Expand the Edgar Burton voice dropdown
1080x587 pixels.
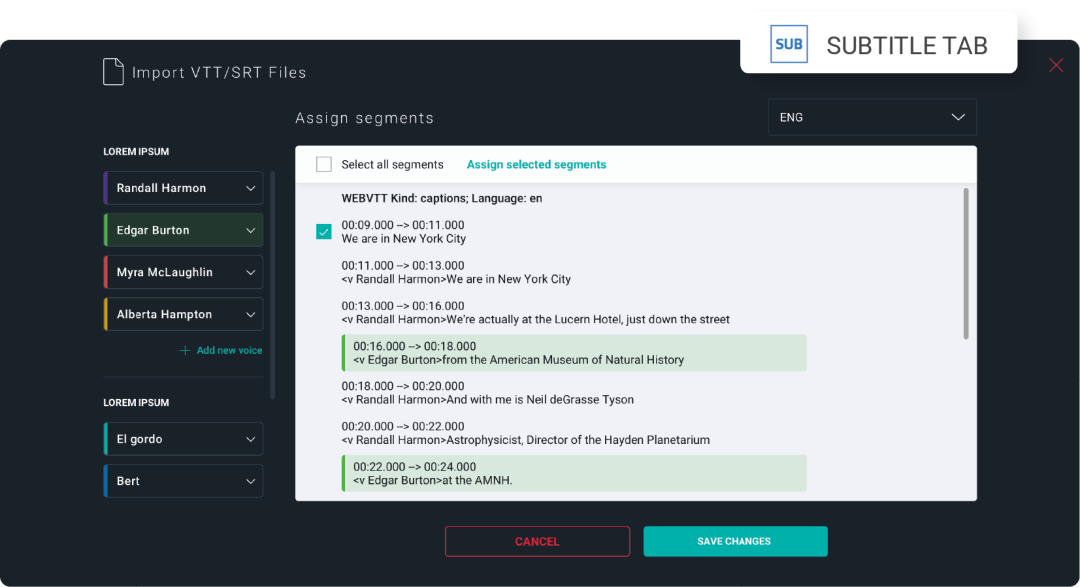(x=251, y=230)
